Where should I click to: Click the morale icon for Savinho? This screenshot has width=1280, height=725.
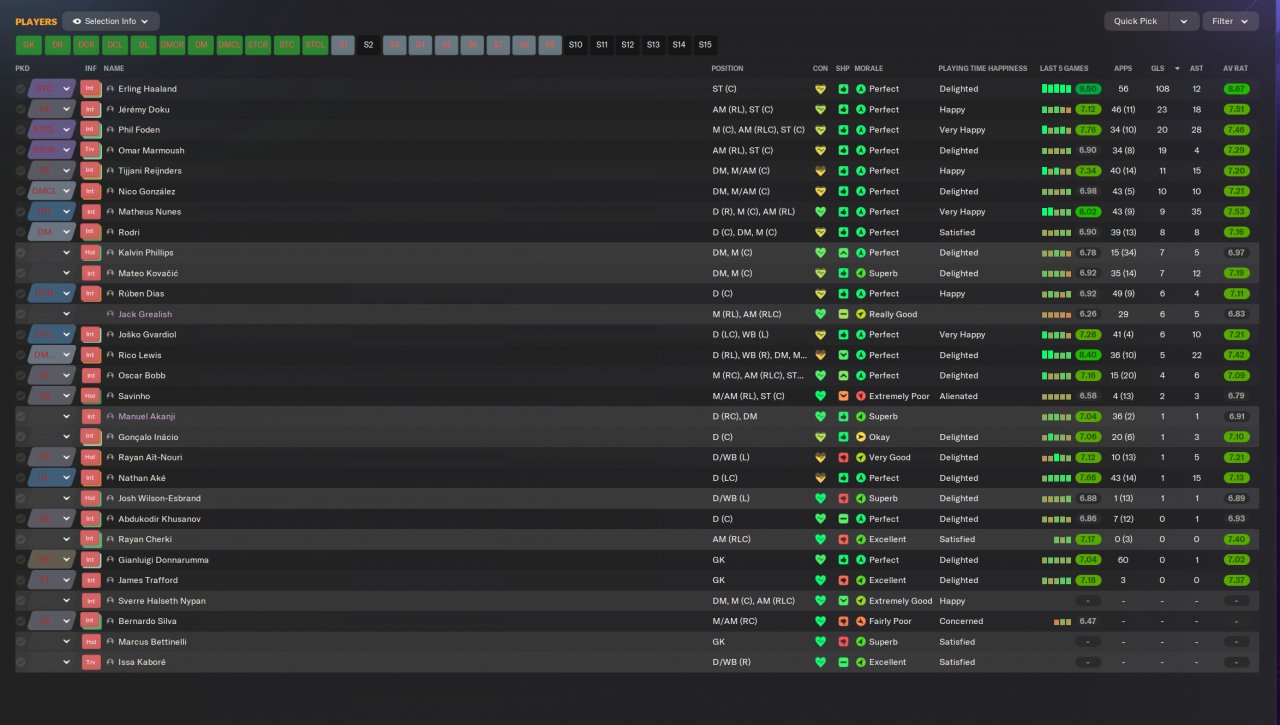[x=860, y=396]
